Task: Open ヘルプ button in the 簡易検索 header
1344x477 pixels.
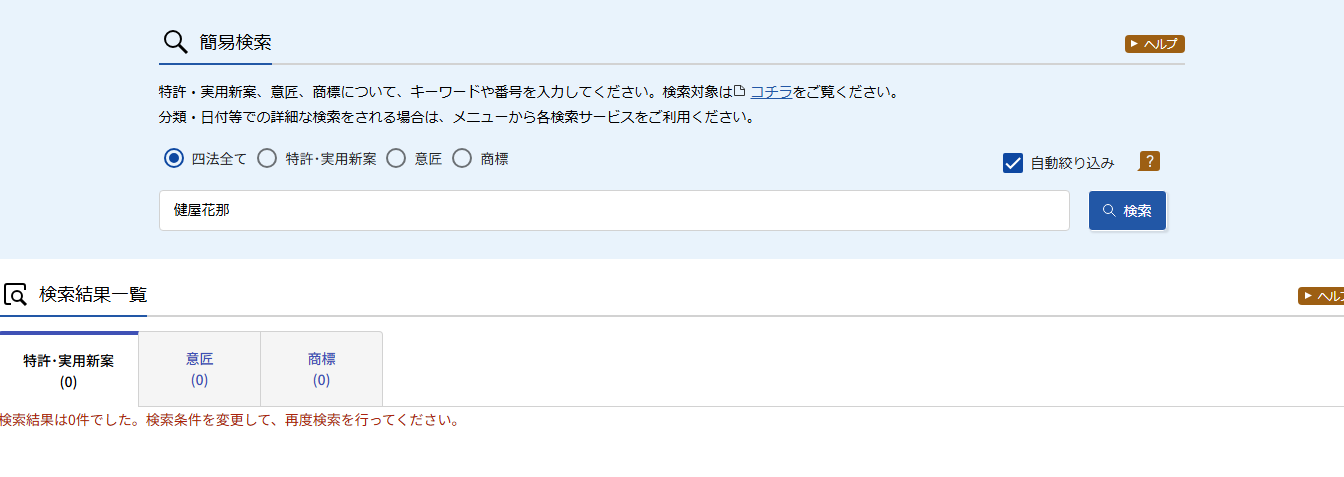Action: 1155,44
